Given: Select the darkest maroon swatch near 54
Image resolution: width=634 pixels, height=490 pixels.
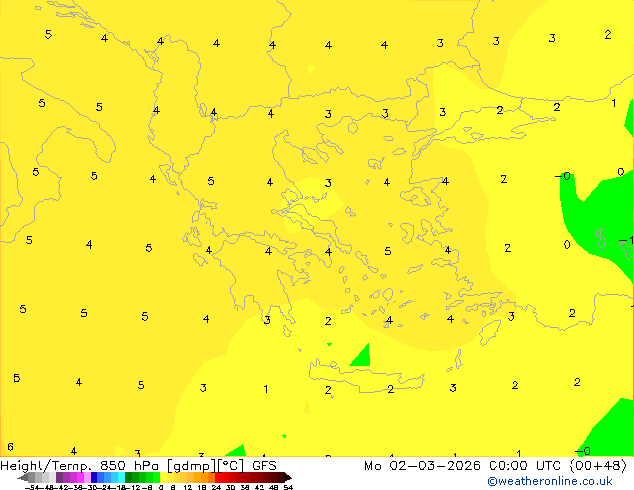Looking at the screenshot, I should pos(287,477).
